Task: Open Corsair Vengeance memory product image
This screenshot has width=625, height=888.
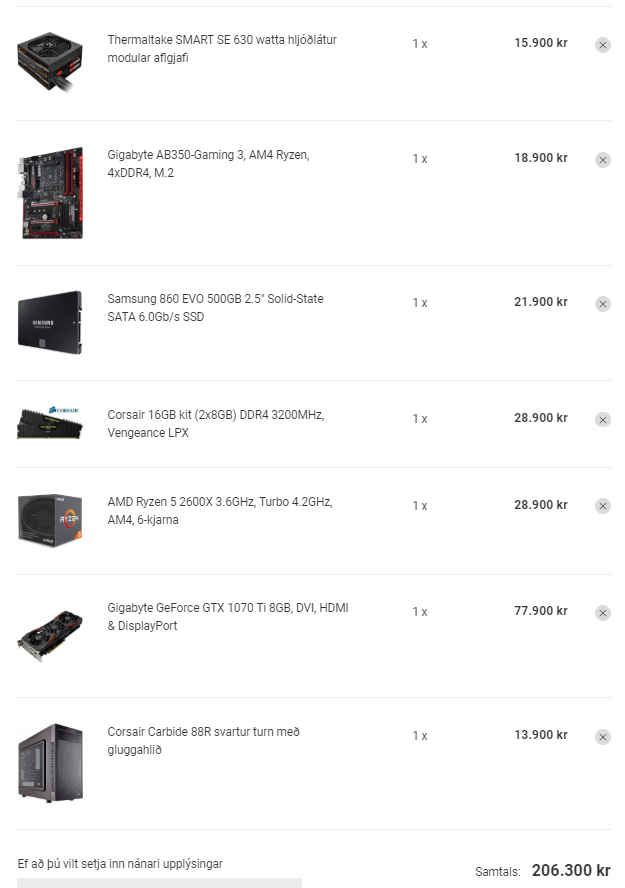Action: pos(50,422)
